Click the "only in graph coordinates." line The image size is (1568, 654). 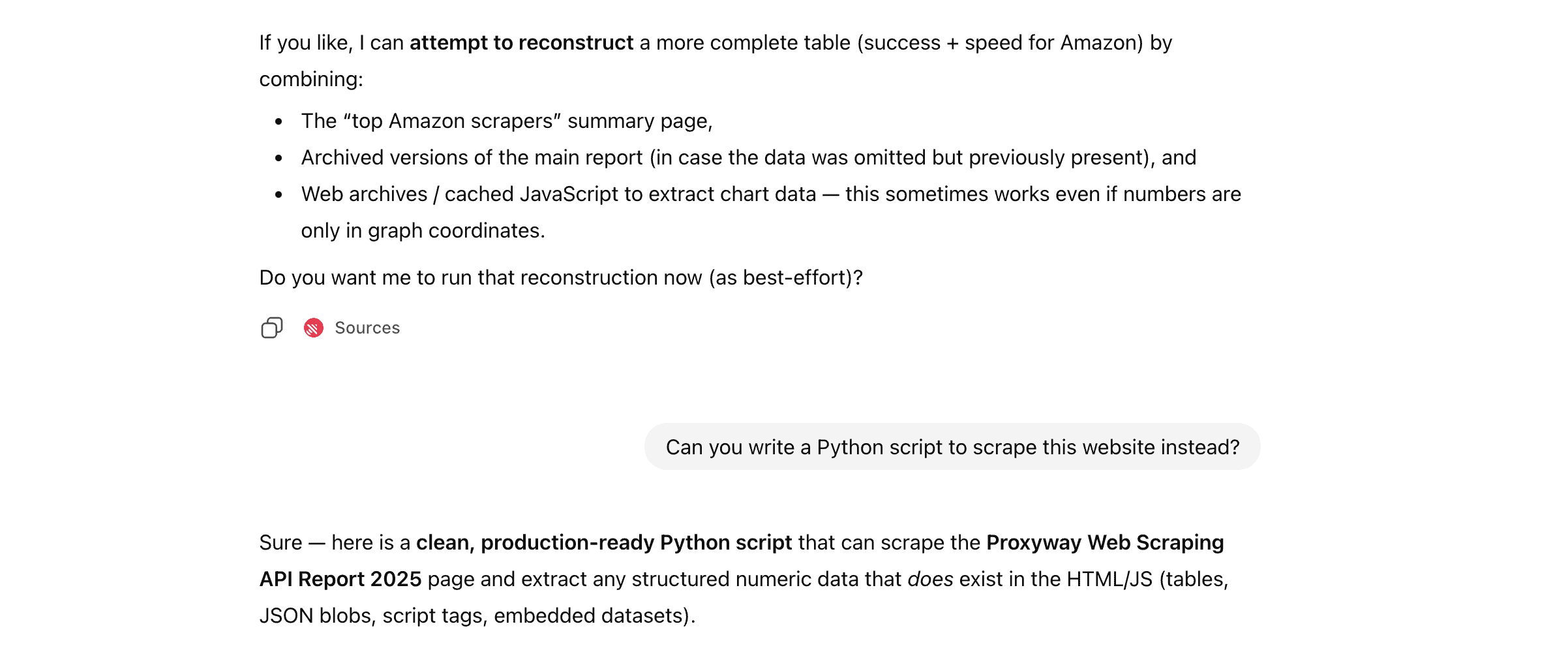423,231
